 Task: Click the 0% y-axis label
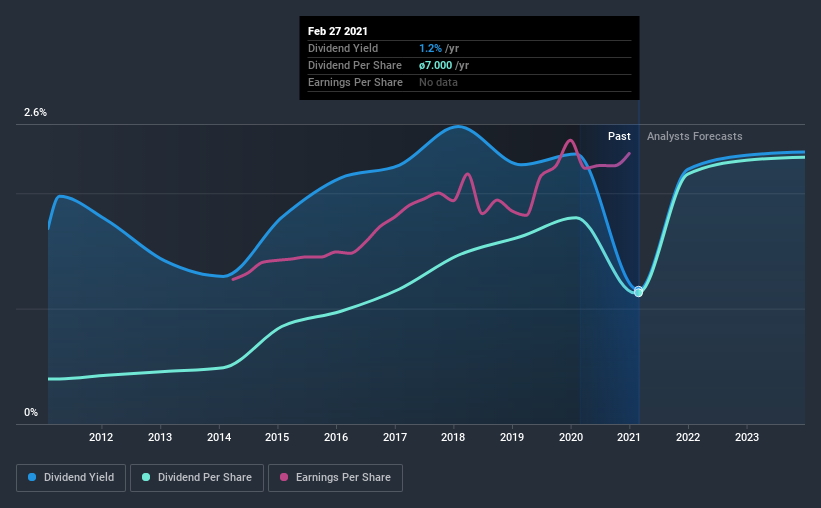pos(31,412)
